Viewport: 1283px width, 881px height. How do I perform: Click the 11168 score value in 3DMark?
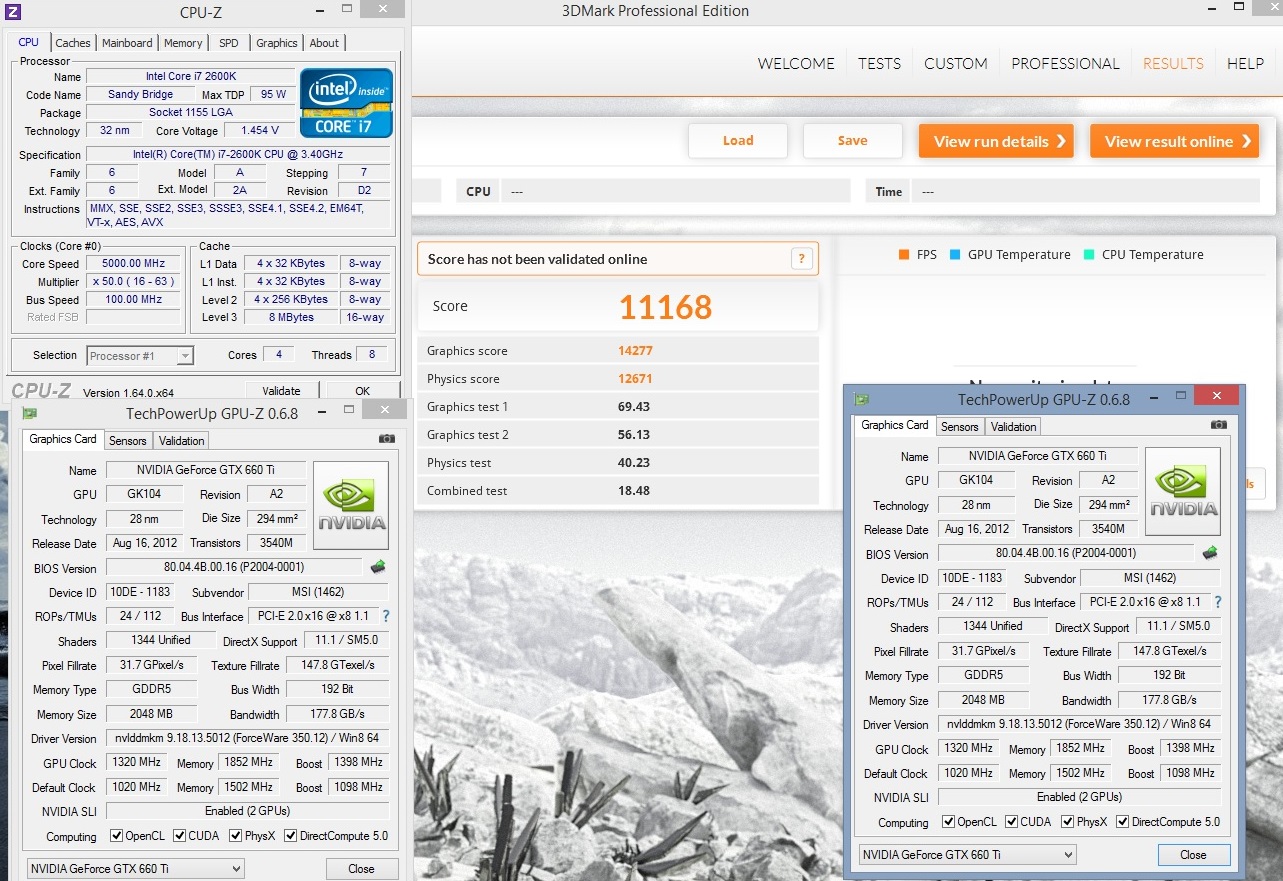665,307
